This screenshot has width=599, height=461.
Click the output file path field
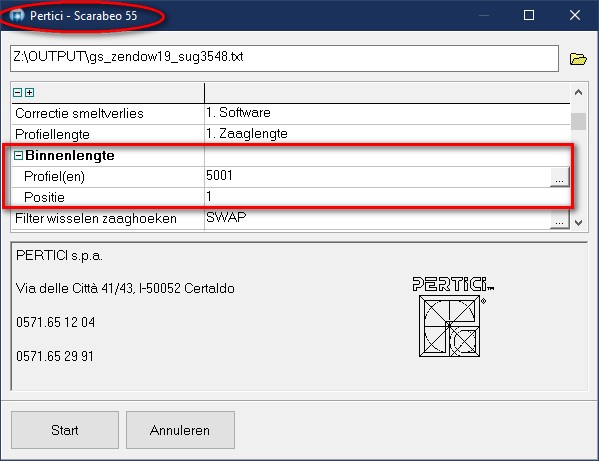284,58
